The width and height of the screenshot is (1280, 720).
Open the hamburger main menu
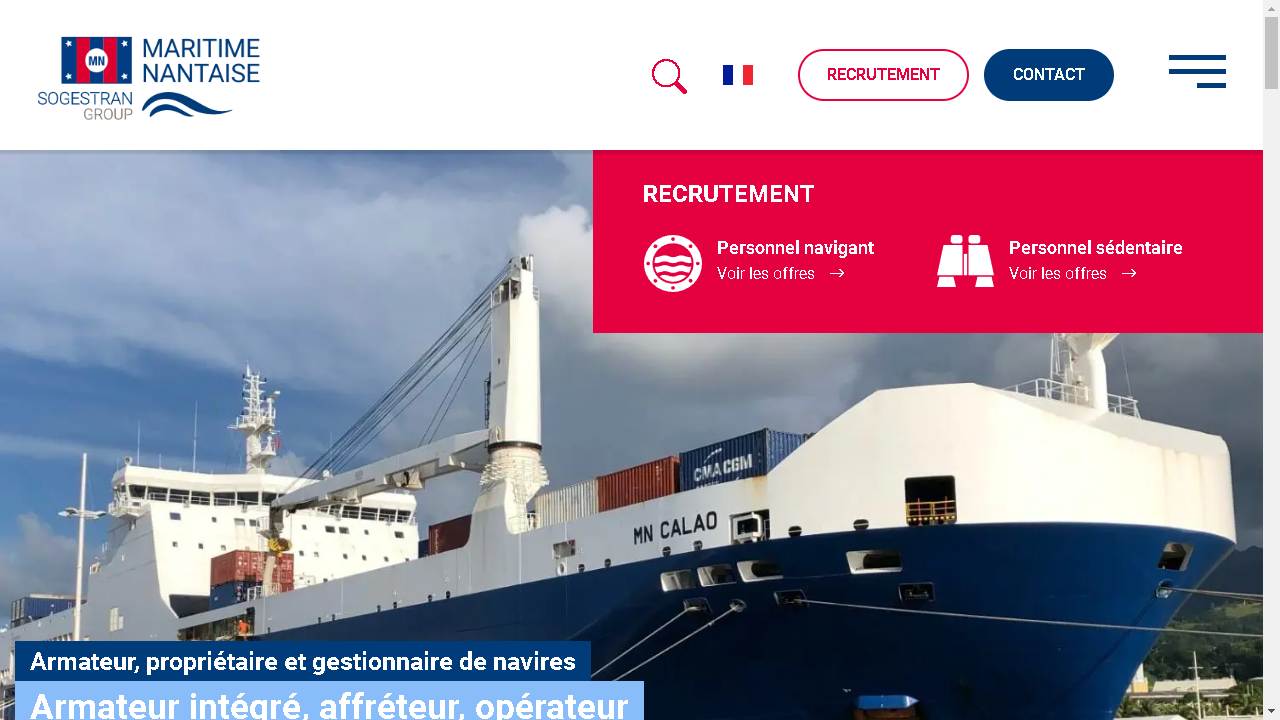click(1197, 71)
